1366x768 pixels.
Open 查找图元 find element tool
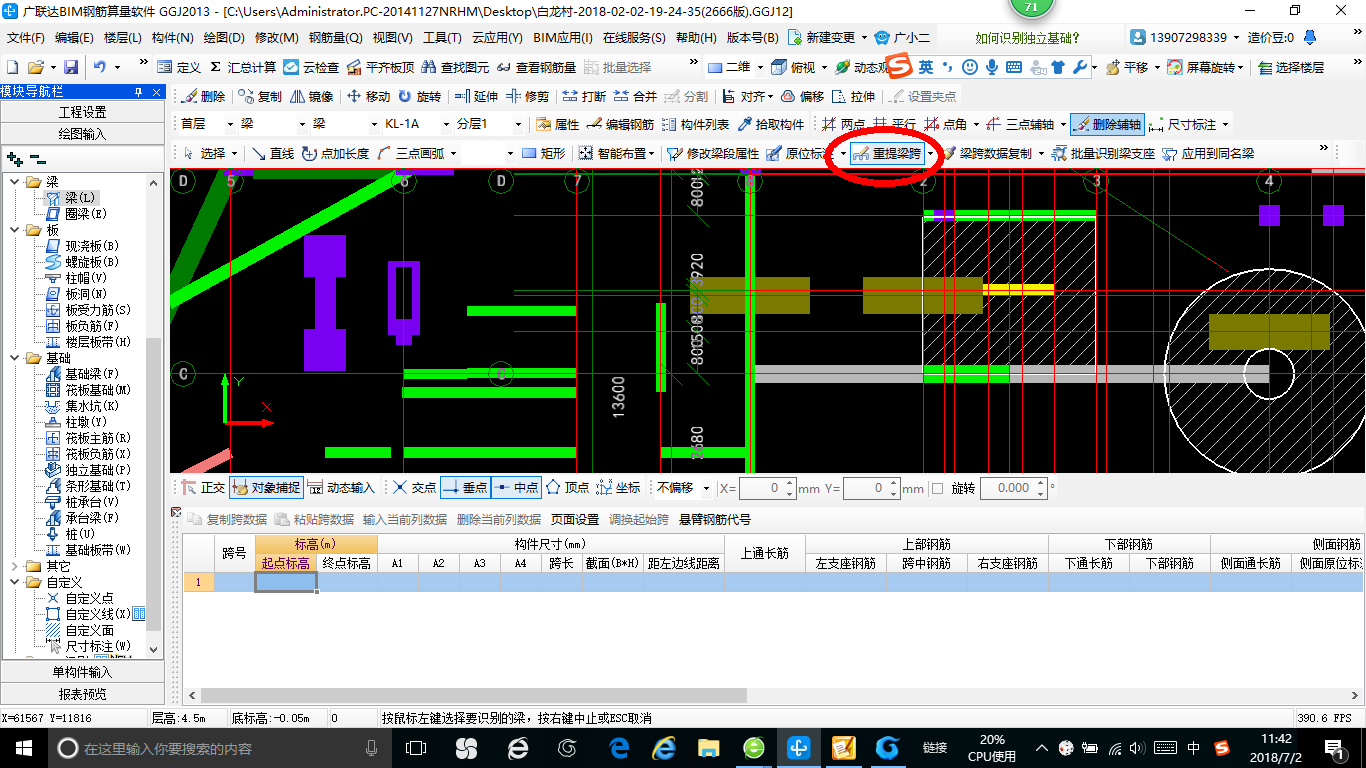point(455,67)
